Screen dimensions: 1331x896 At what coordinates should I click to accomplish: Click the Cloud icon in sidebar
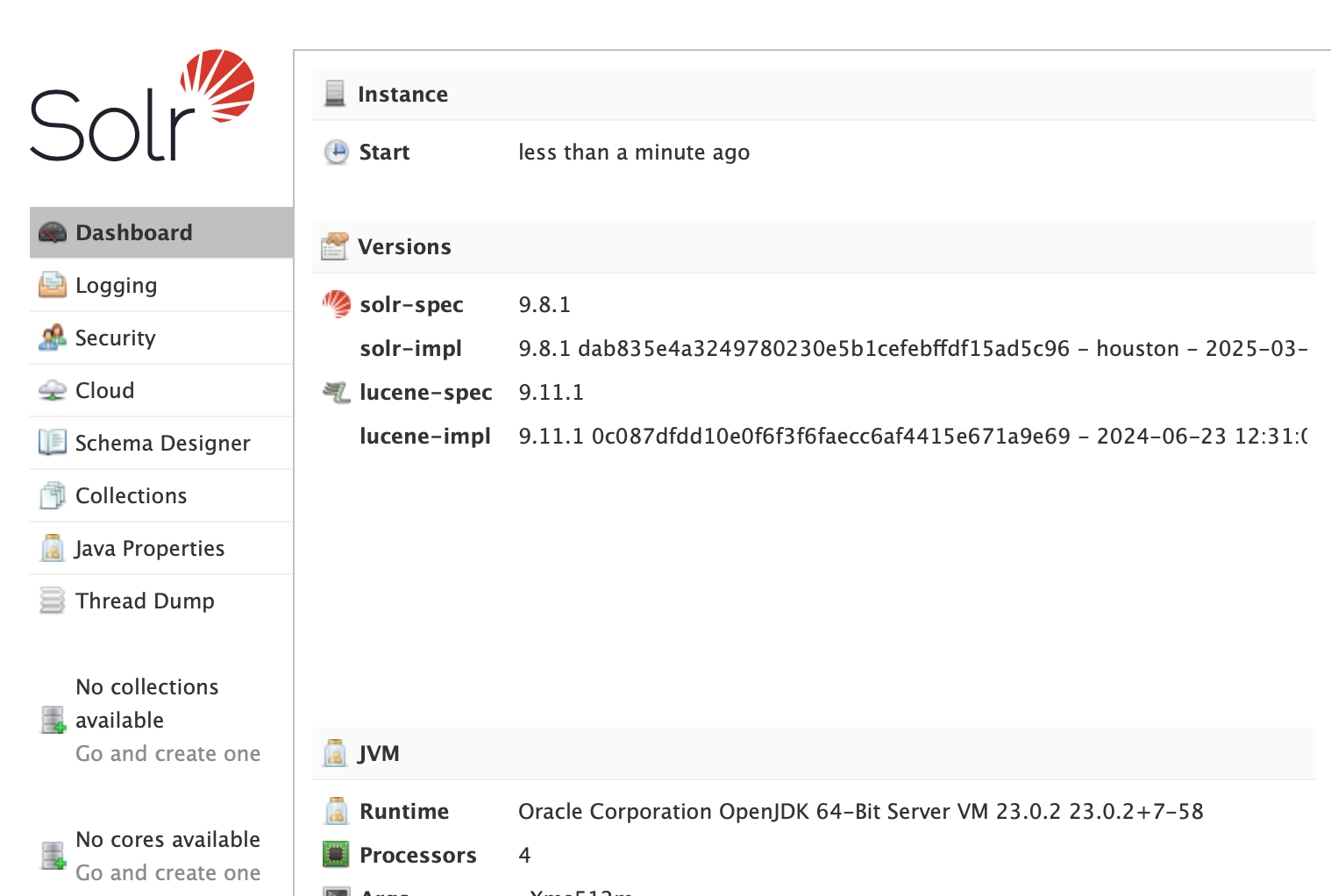(53, 390)
